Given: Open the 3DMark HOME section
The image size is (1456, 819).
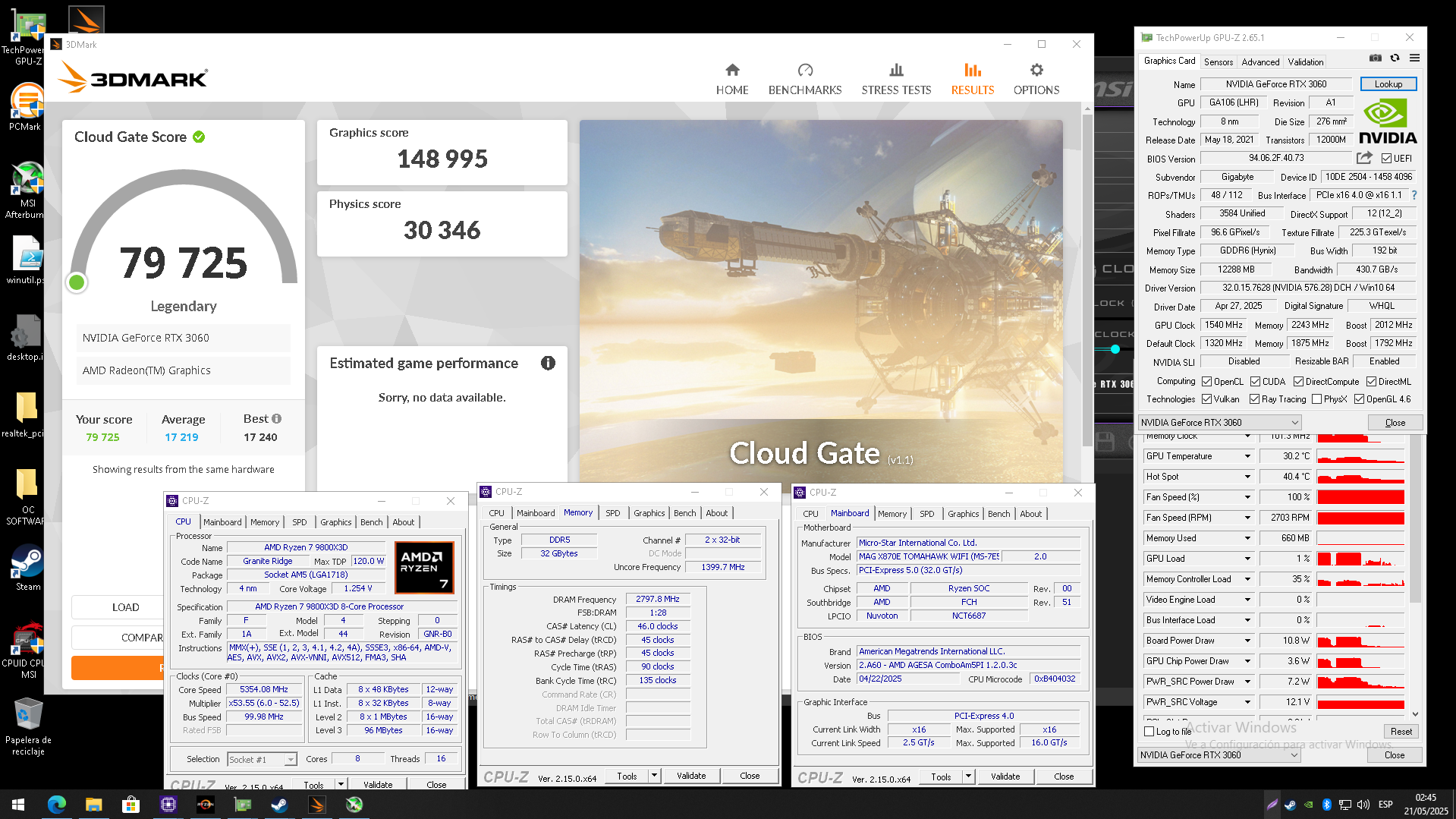Looking at the screenshot, I should [731, 79].
